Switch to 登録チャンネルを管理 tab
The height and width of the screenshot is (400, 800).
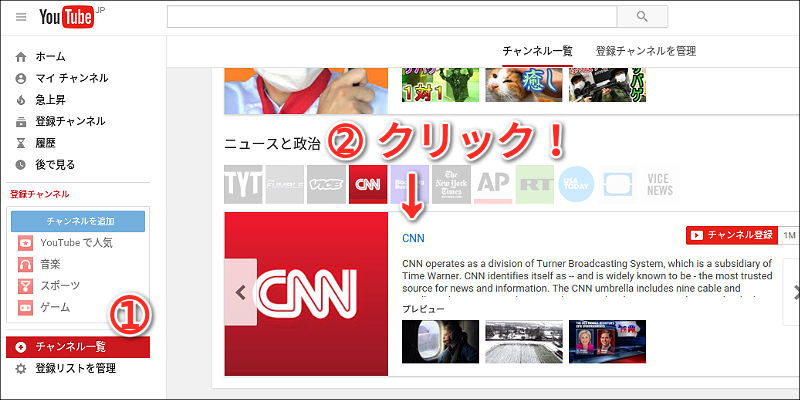point(646,51)
